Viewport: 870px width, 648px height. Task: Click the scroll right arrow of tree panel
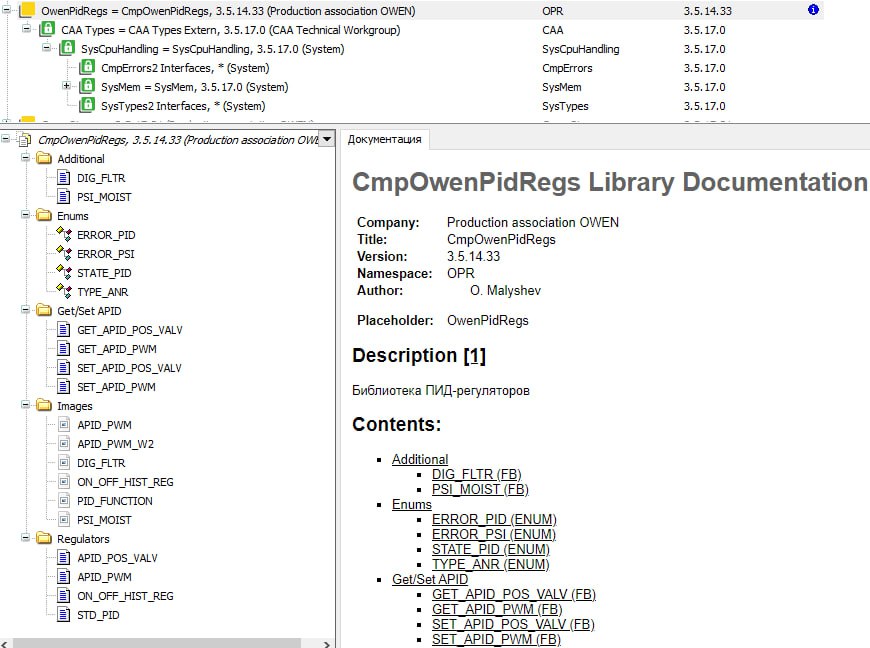(x=326, y=644)
